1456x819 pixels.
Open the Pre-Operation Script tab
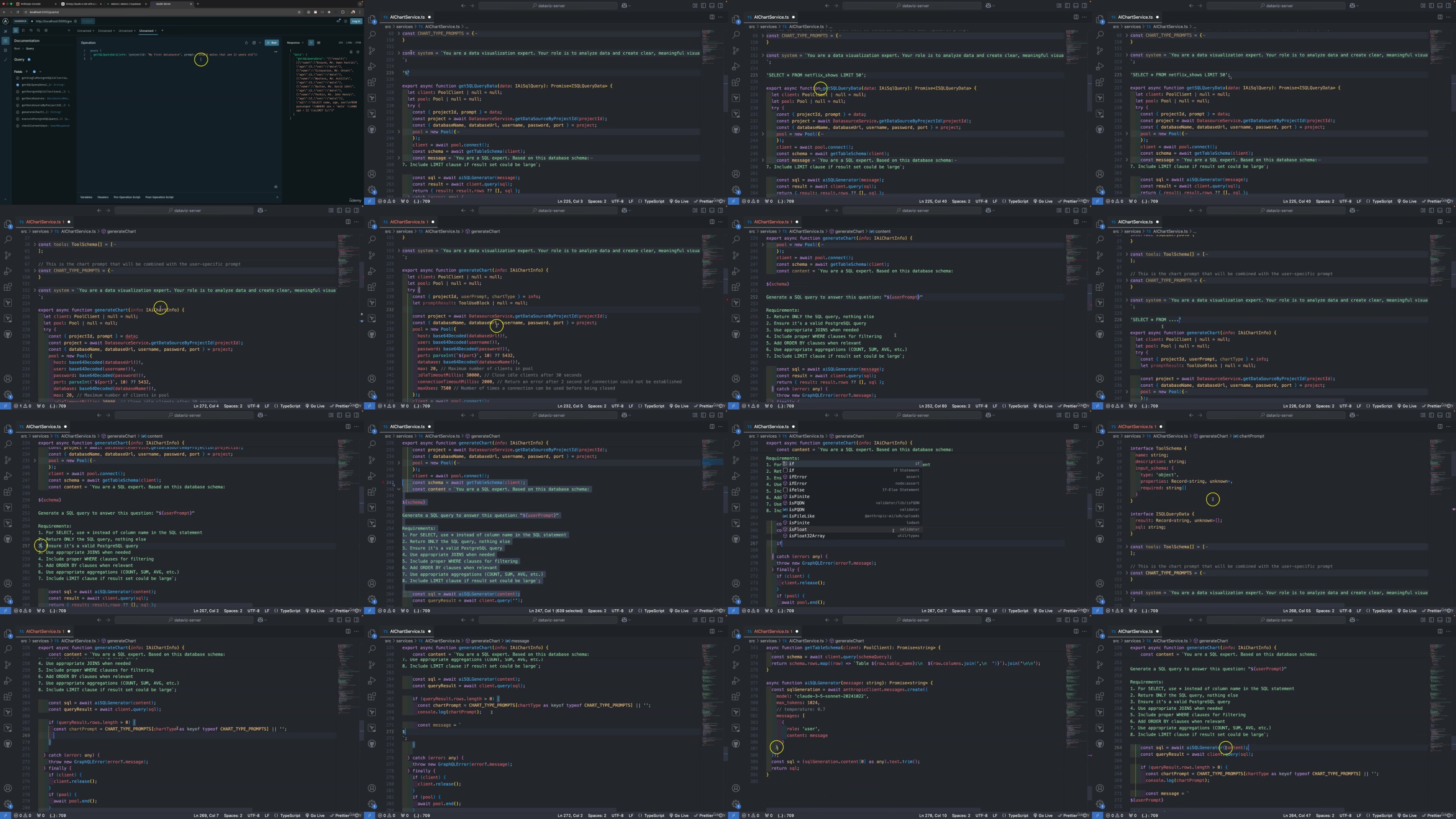coord(126,197)
